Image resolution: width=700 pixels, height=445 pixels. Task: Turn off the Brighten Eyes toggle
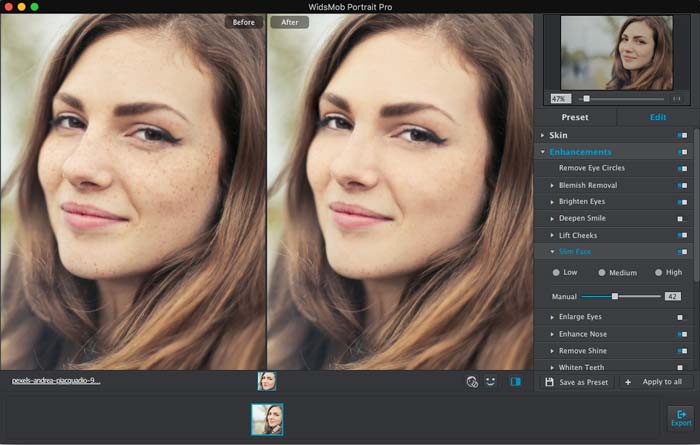point(682,202)
